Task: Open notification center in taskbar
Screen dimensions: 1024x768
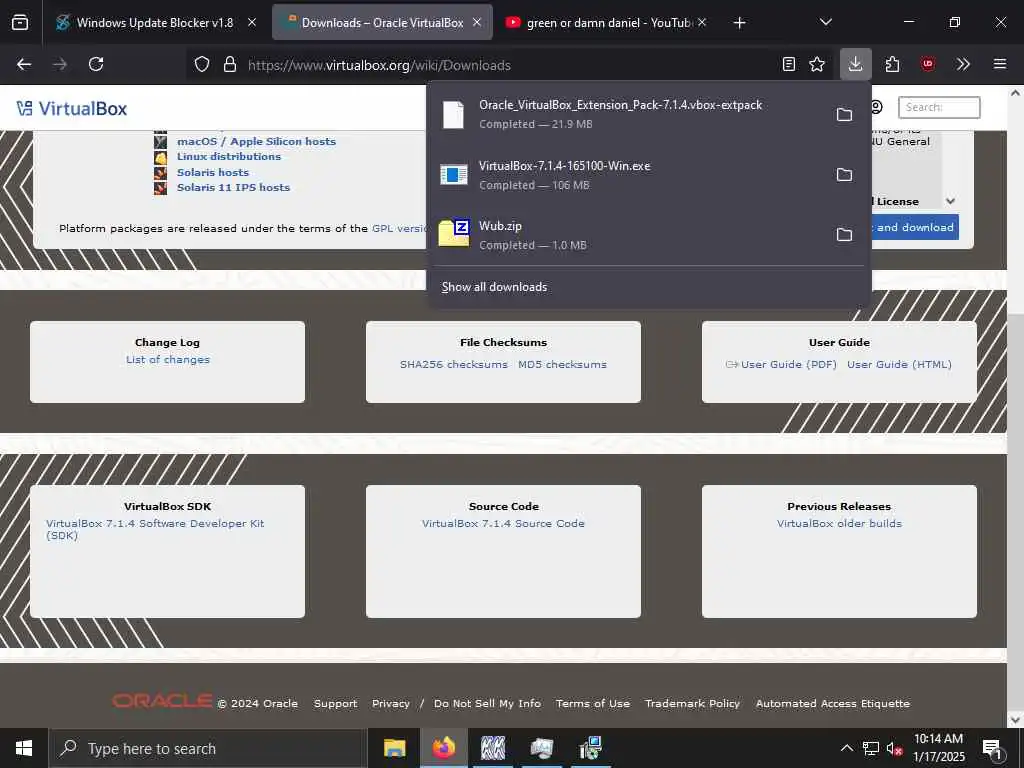Action: (x=993, y=749)
